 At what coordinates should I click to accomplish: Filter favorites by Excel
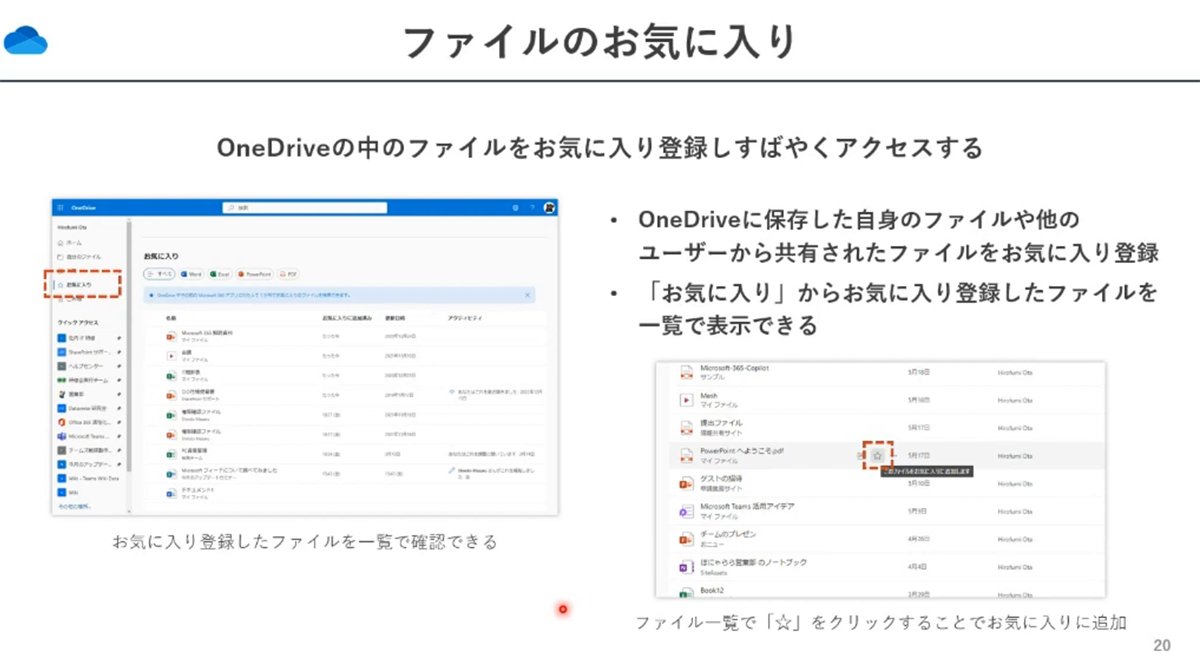click(220, 274)
